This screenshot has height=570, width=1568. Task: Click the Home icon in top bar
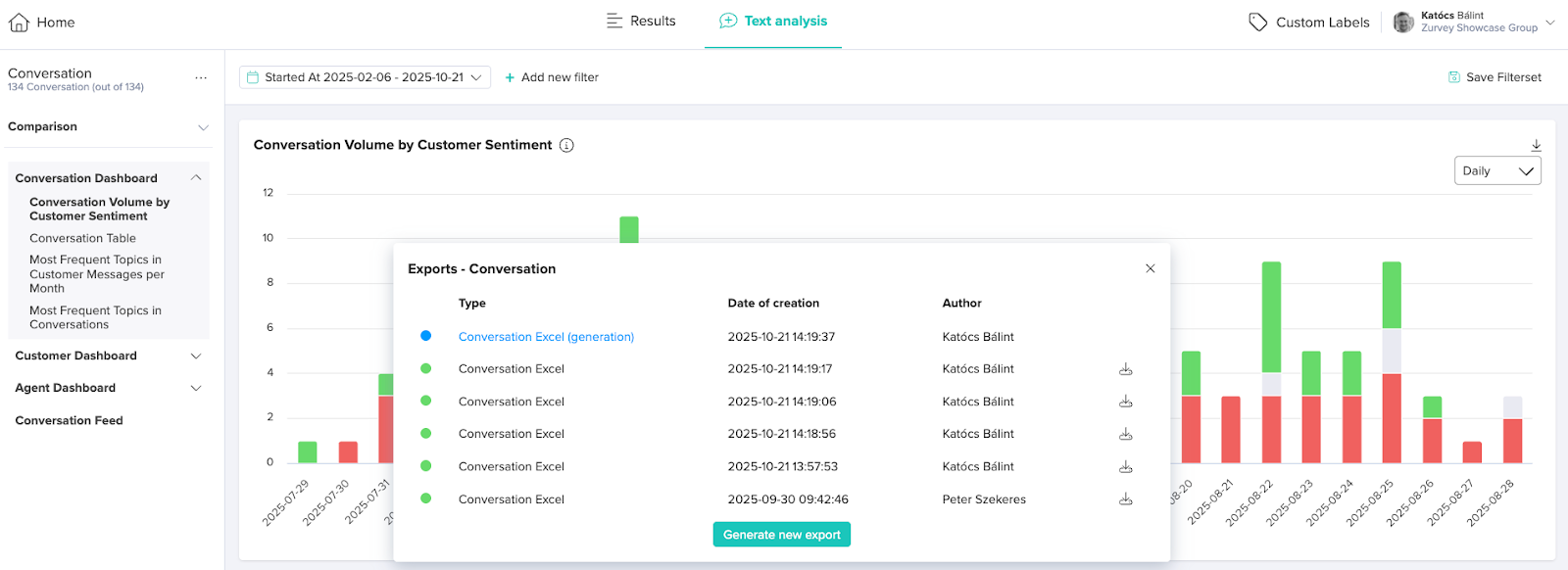(19, 23)
